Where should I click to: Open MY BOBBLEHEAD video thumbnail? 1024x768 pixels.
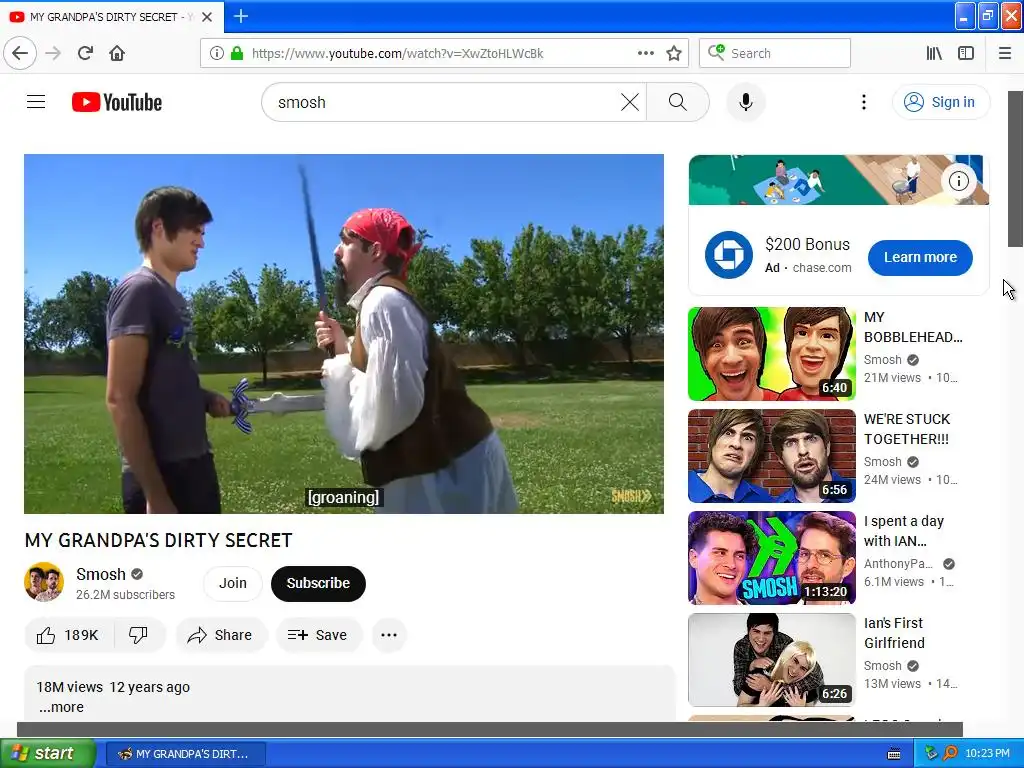(x=772, y=354)
